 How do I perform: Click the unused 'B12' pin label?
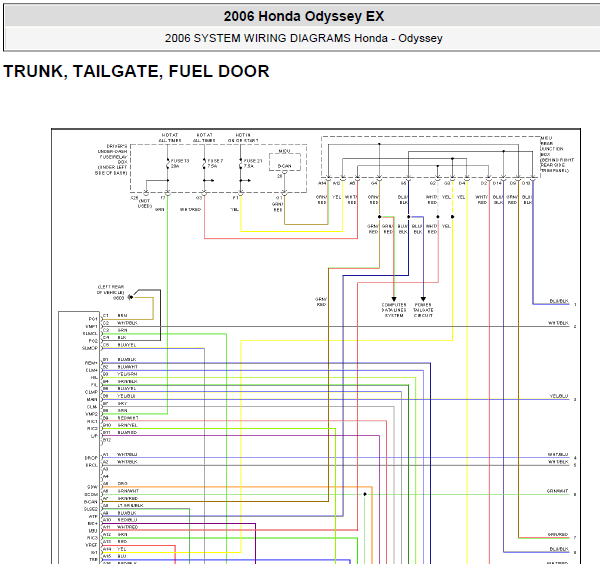click(x=107, y=440)
